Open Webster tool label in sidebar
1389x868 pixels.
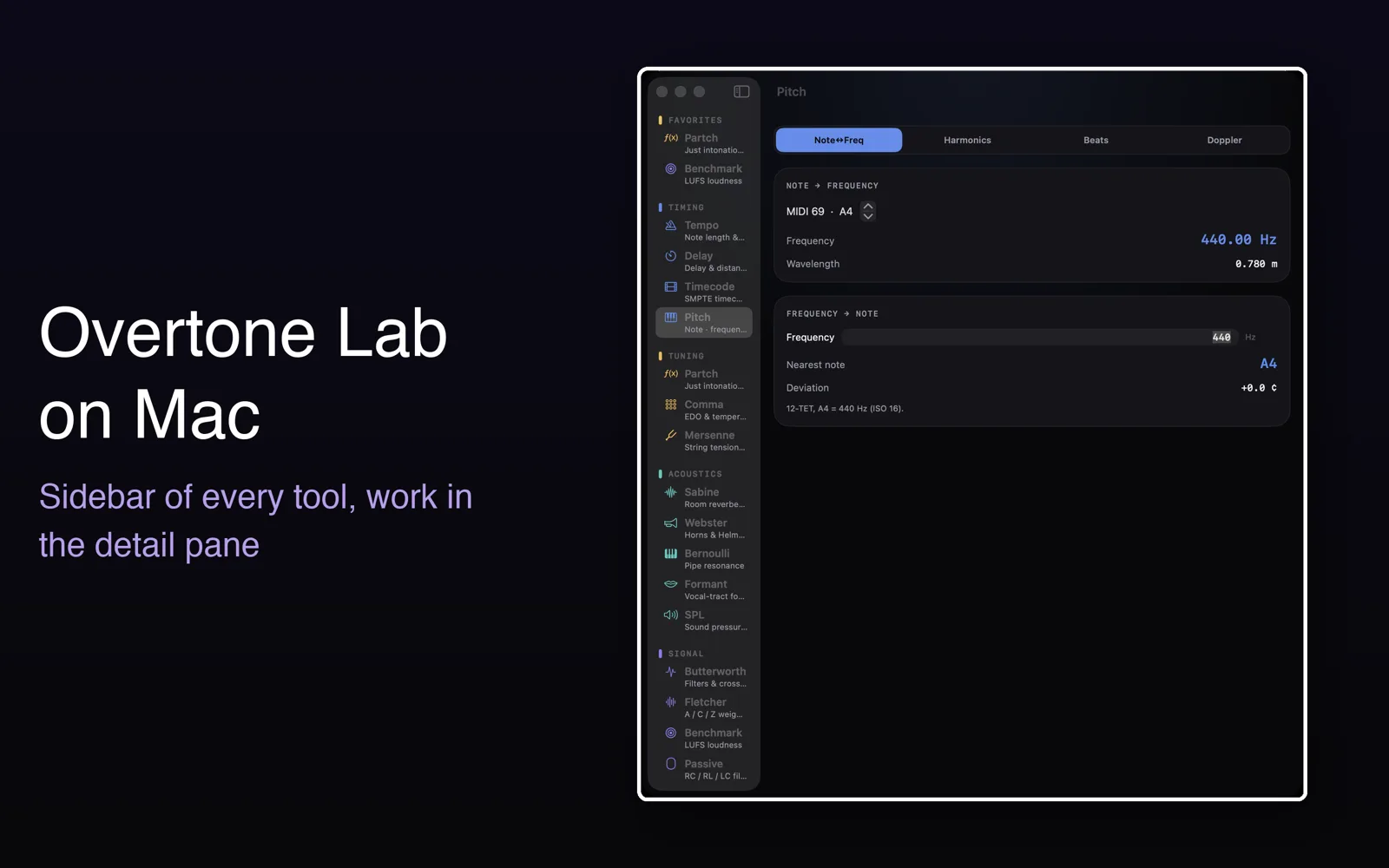click(706, 523)
